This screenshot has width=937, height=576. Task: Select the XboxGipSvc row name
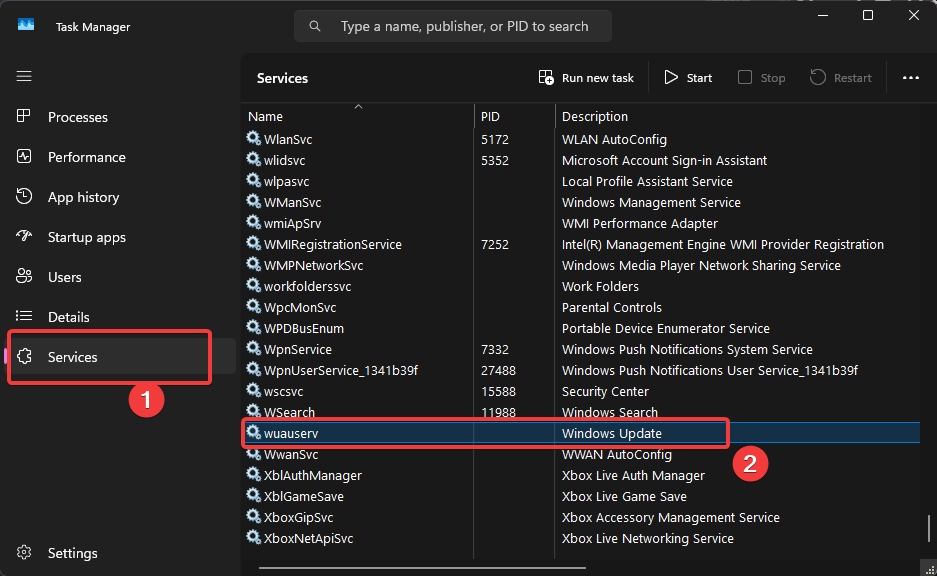tap(299, 517)
